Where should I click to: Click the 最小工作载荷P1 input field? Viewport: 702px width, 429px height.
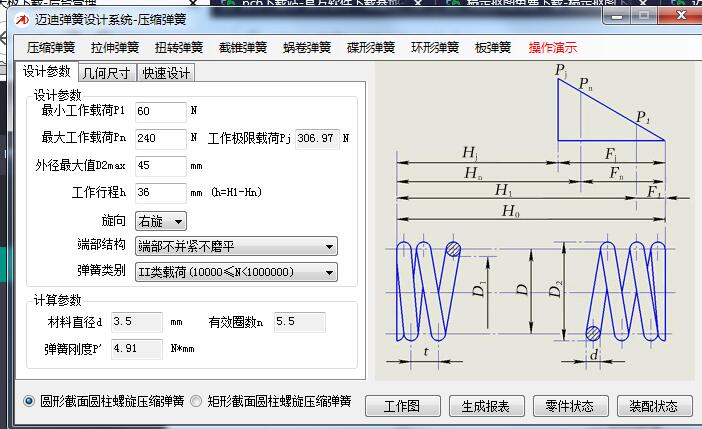[160, 112]
